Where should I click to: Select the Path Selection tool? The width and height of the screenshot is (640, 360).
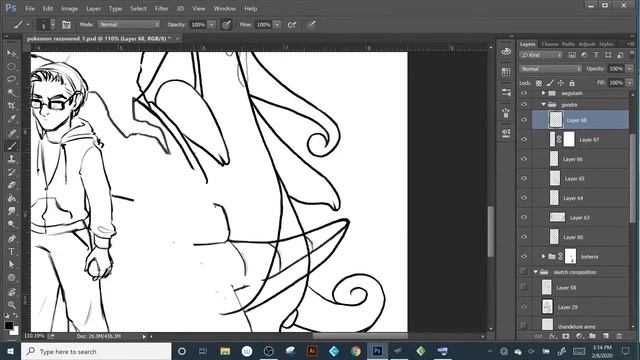tap(11, 264)
